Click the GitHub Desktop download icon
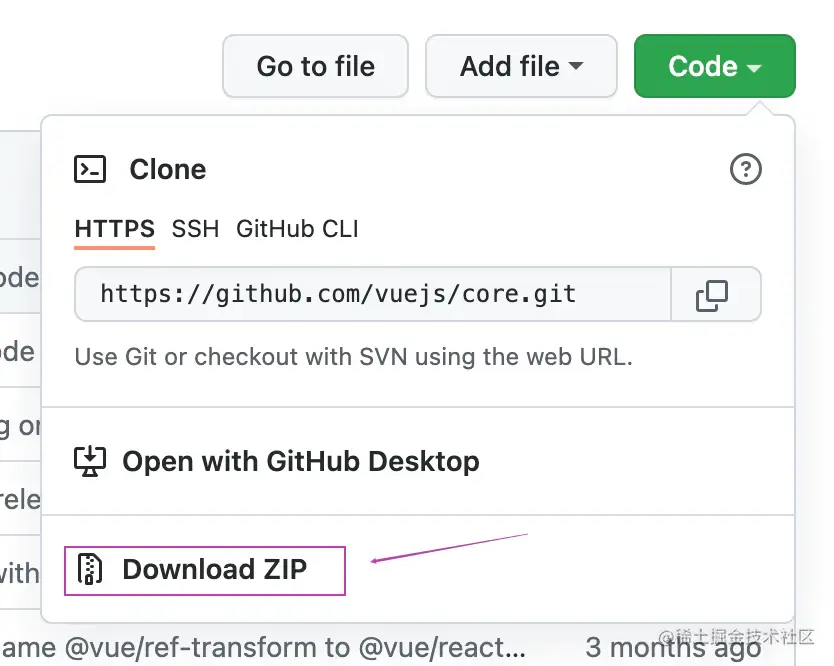Viewport: 834px width, 666px height. pyautogui.click(x=90, y=461)
